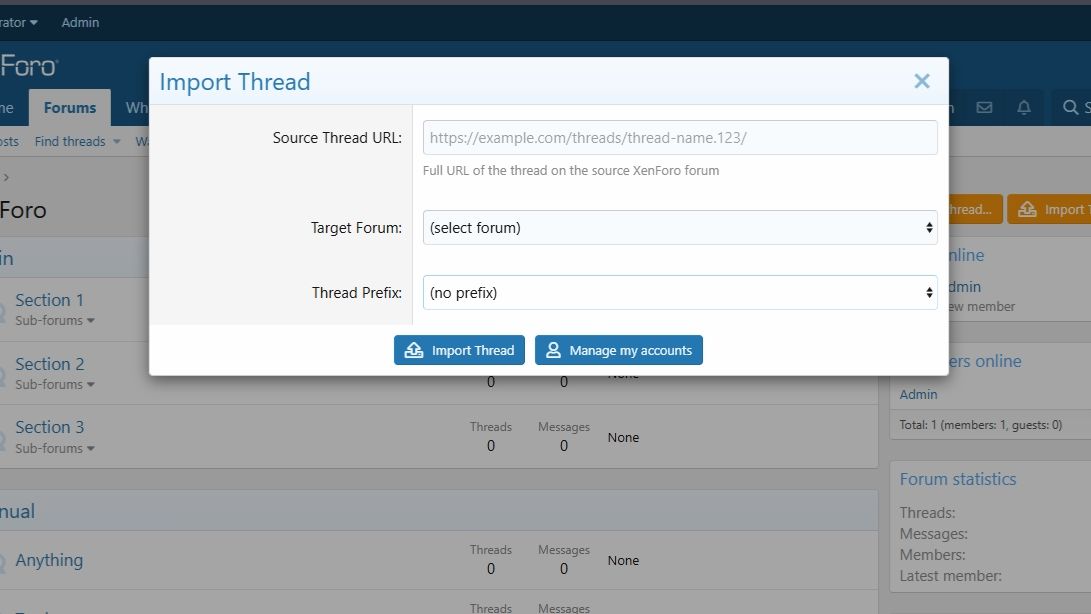Click the Total members guests text
The width and height of the screenshot is (1091, 614).
(980, 425)
